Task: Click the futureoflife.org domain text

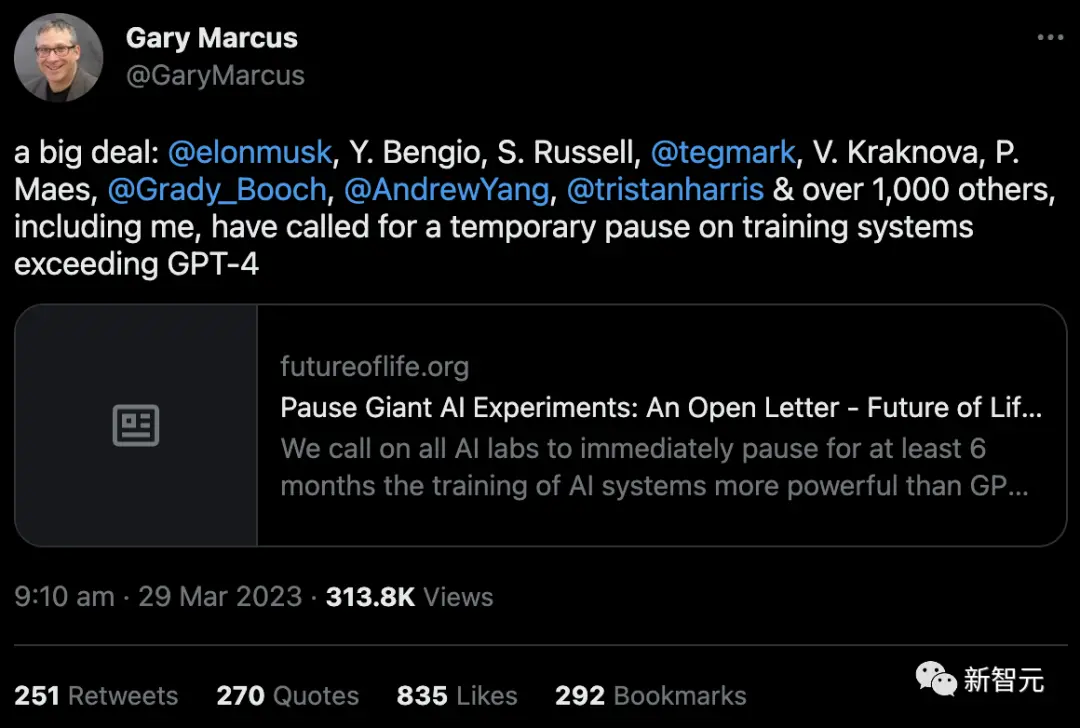Action: [374, 367]
